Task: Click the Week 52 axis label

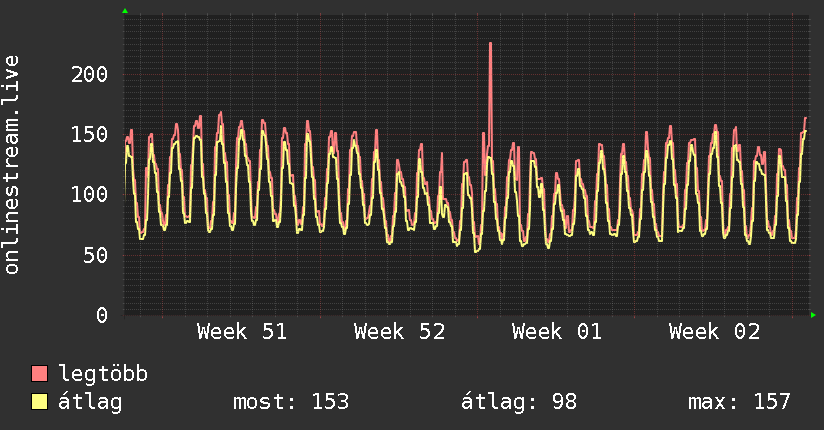Action: (399, 332)
